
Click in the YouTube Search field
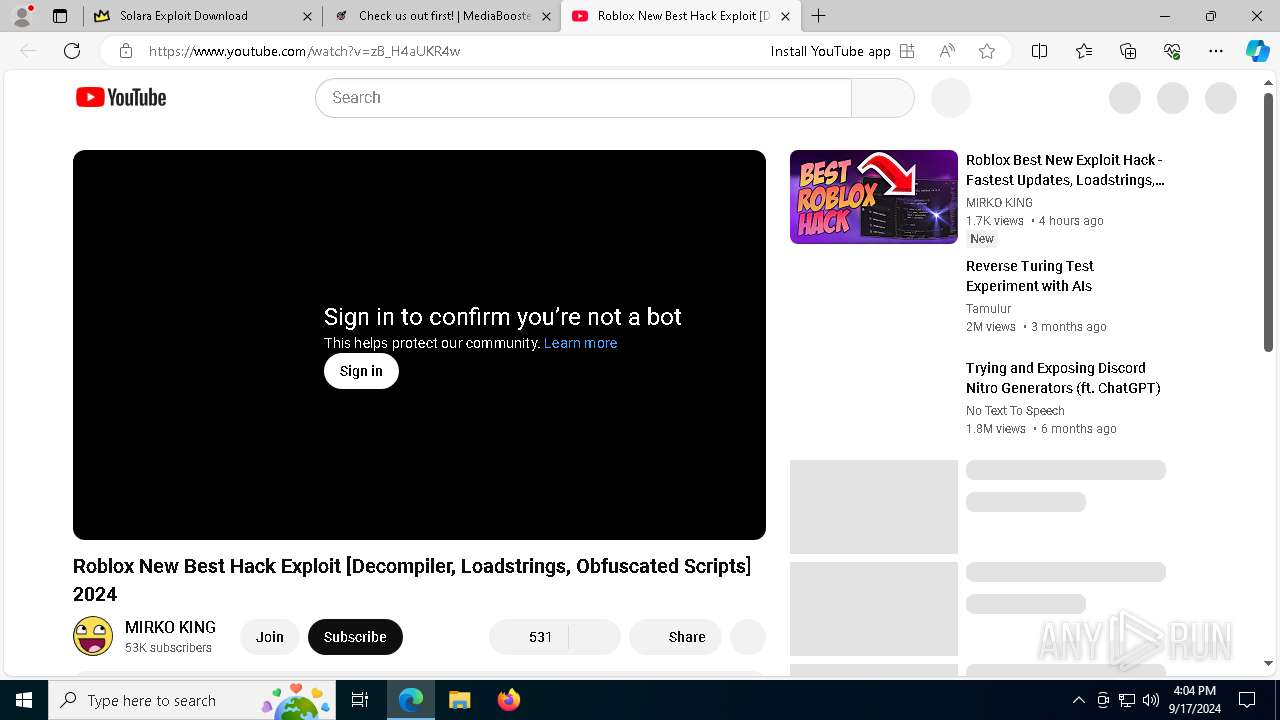click(583, 98)
